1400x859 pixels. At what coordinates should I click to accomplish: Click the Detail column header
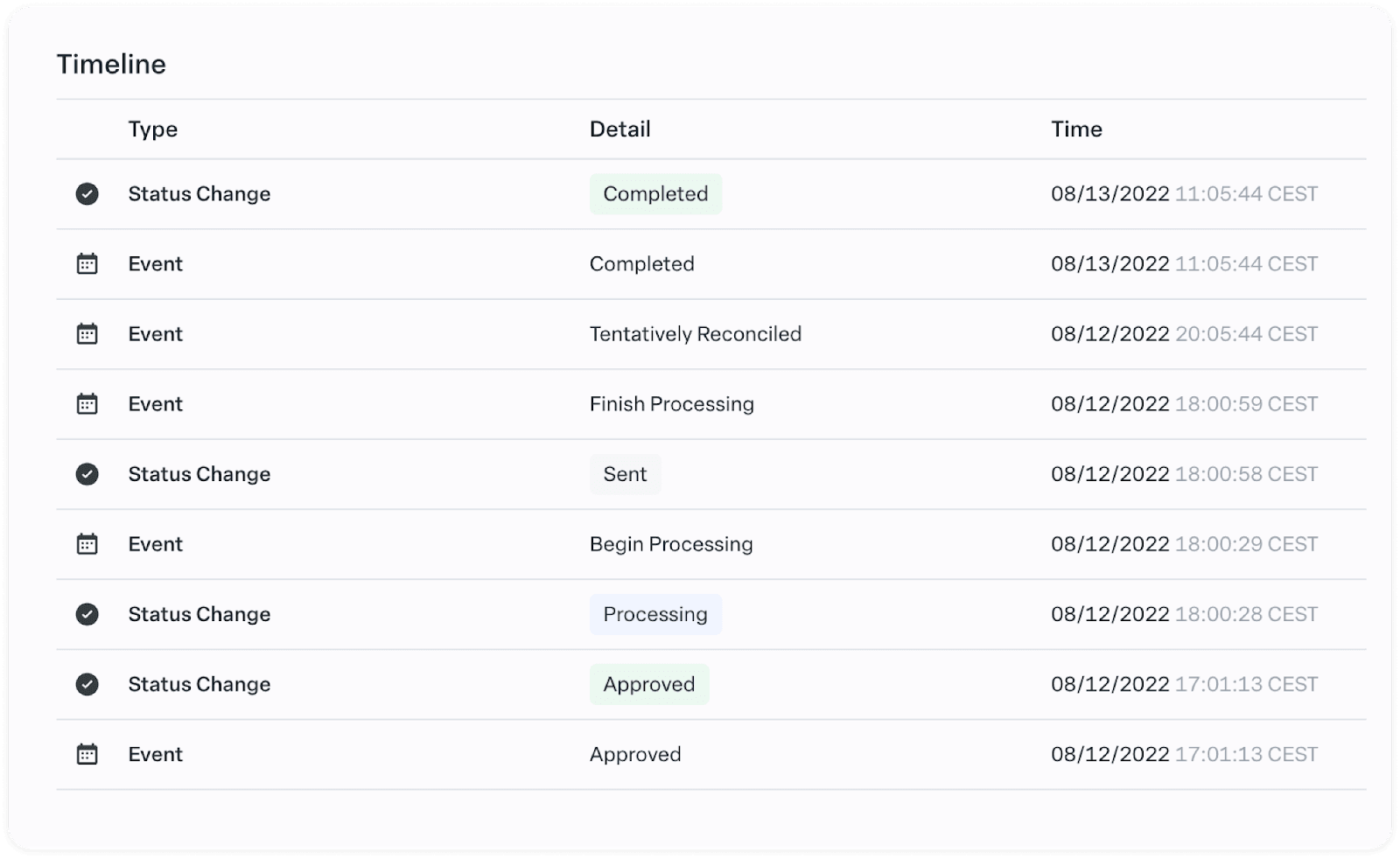pyautogui.click(x=619, y=129)
